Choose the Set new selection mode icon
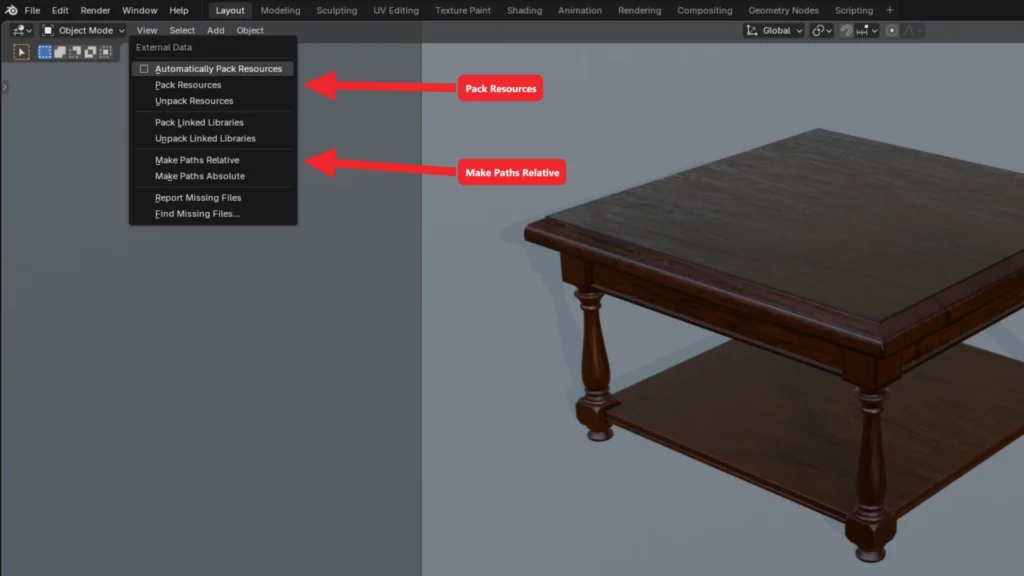 pyautogui.click(x=44, y=52)
